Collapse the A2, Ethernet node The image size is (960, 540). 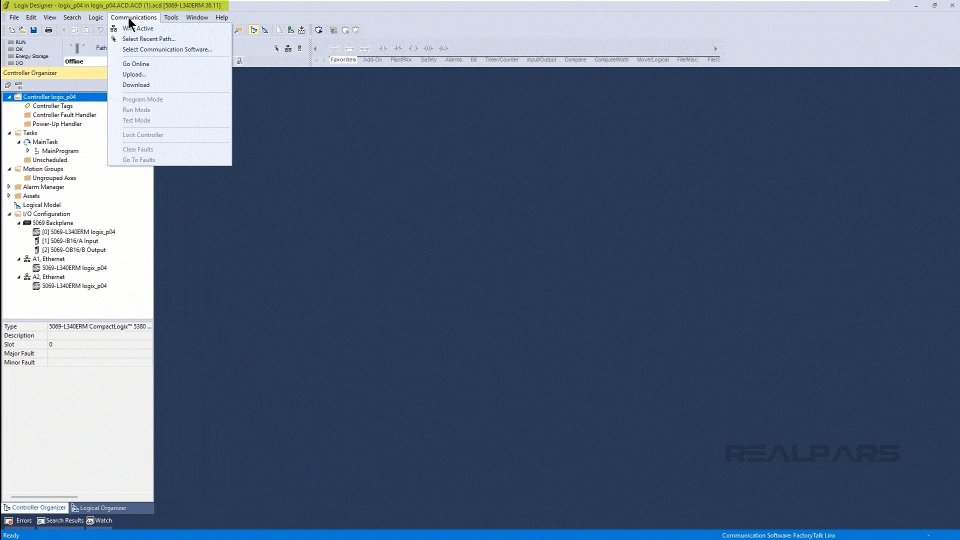(x=19, y=277)
